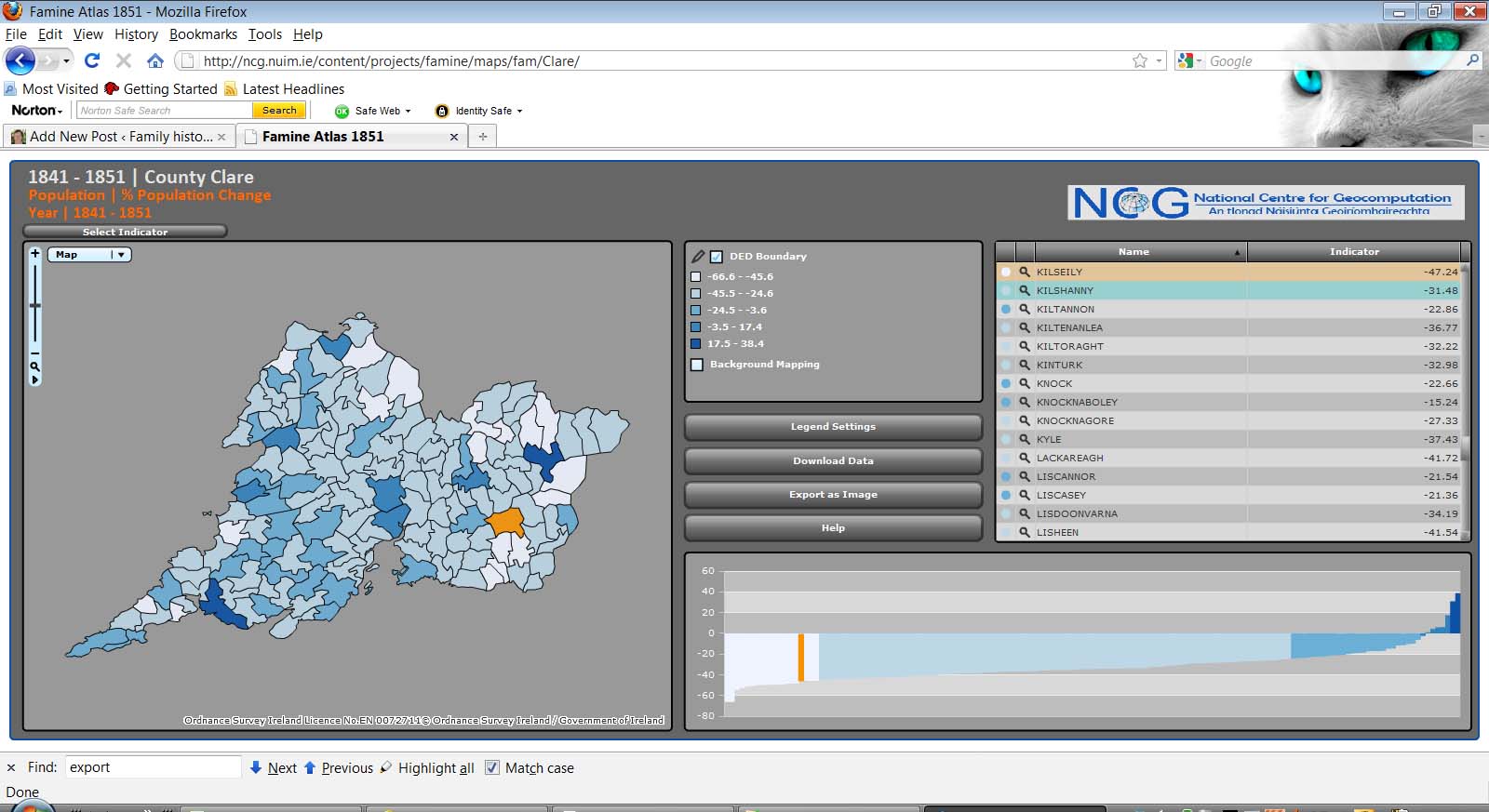The image size is (1489, 812).
Task: Click the darkest blue 17.5 - 38.4 legend swatch
Action: coord(695,344)
